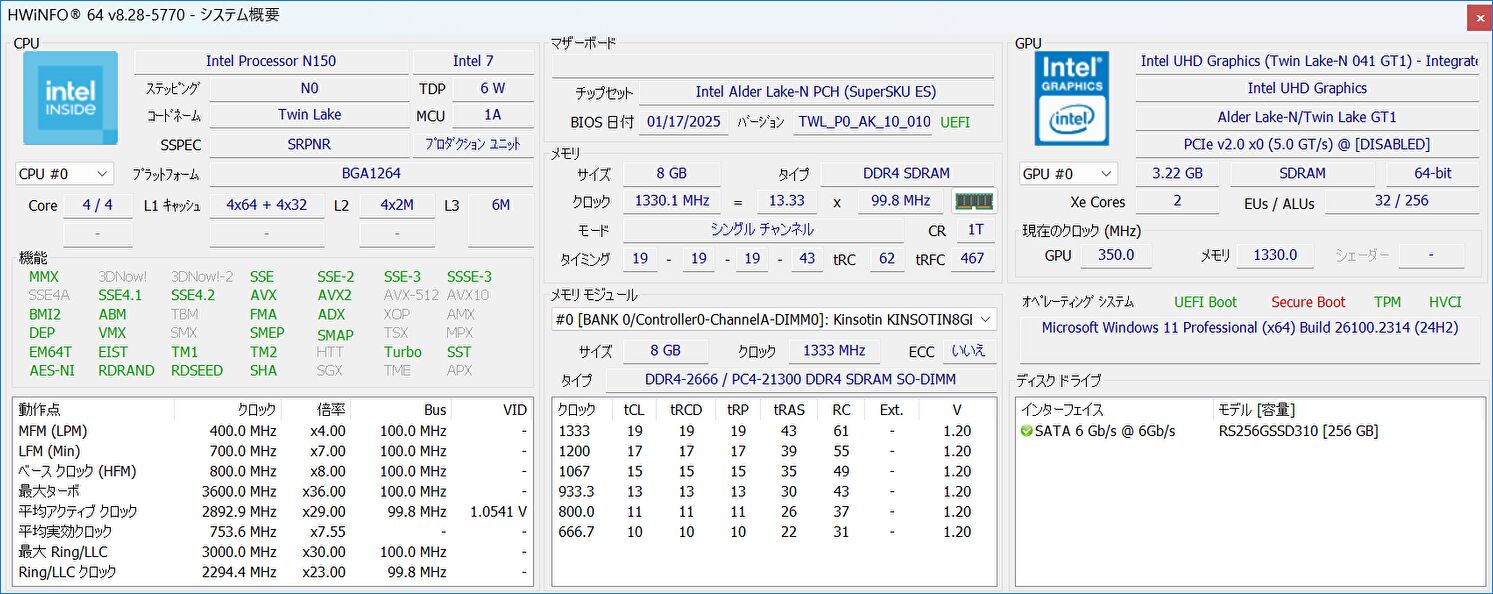Click the GPU clock 350.0 field
Image resolution: width=1493 pixels, height=594 pixels.
pyautogui.click(x=1116, y=255)
